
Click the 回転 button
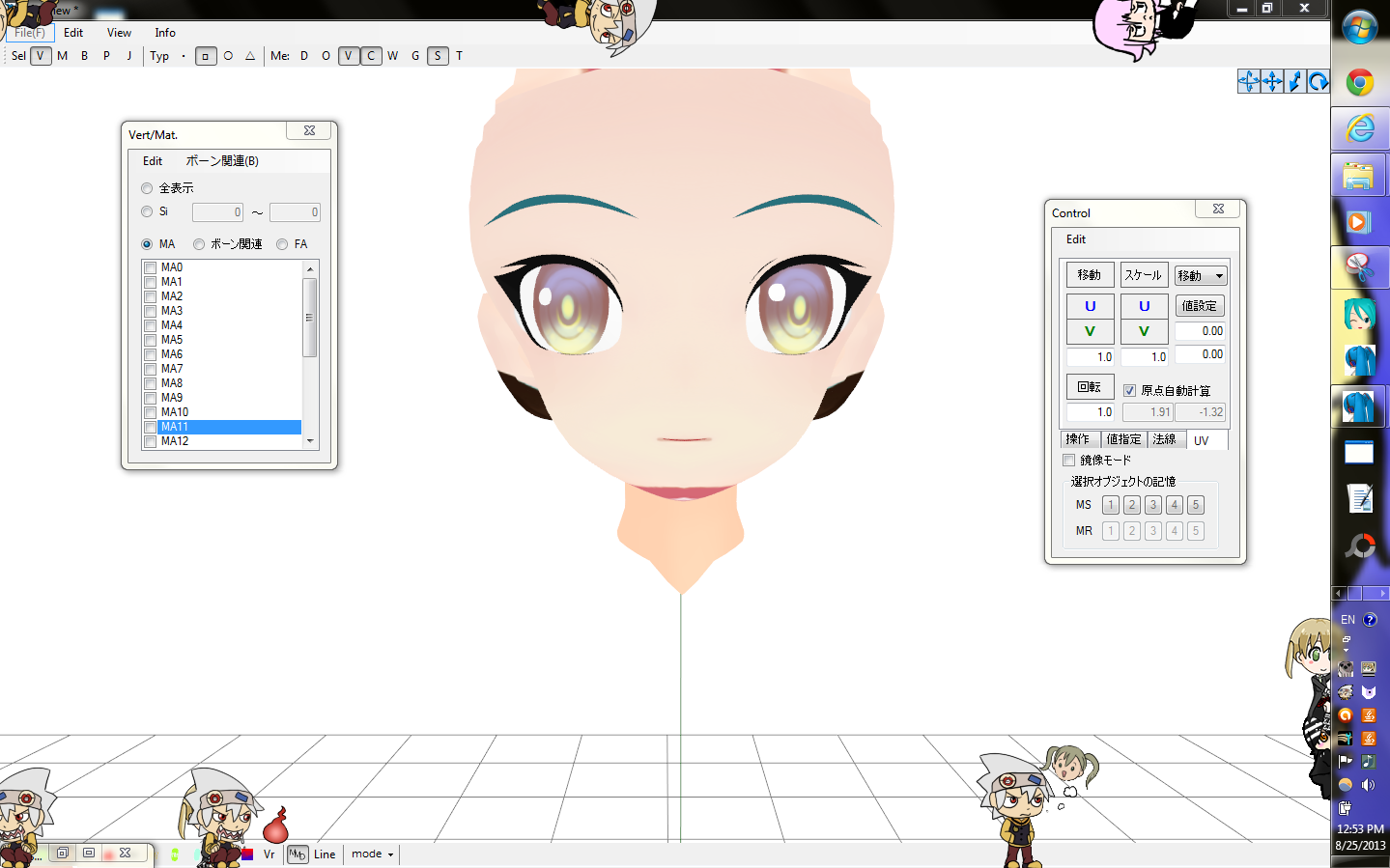point(1090,387)
